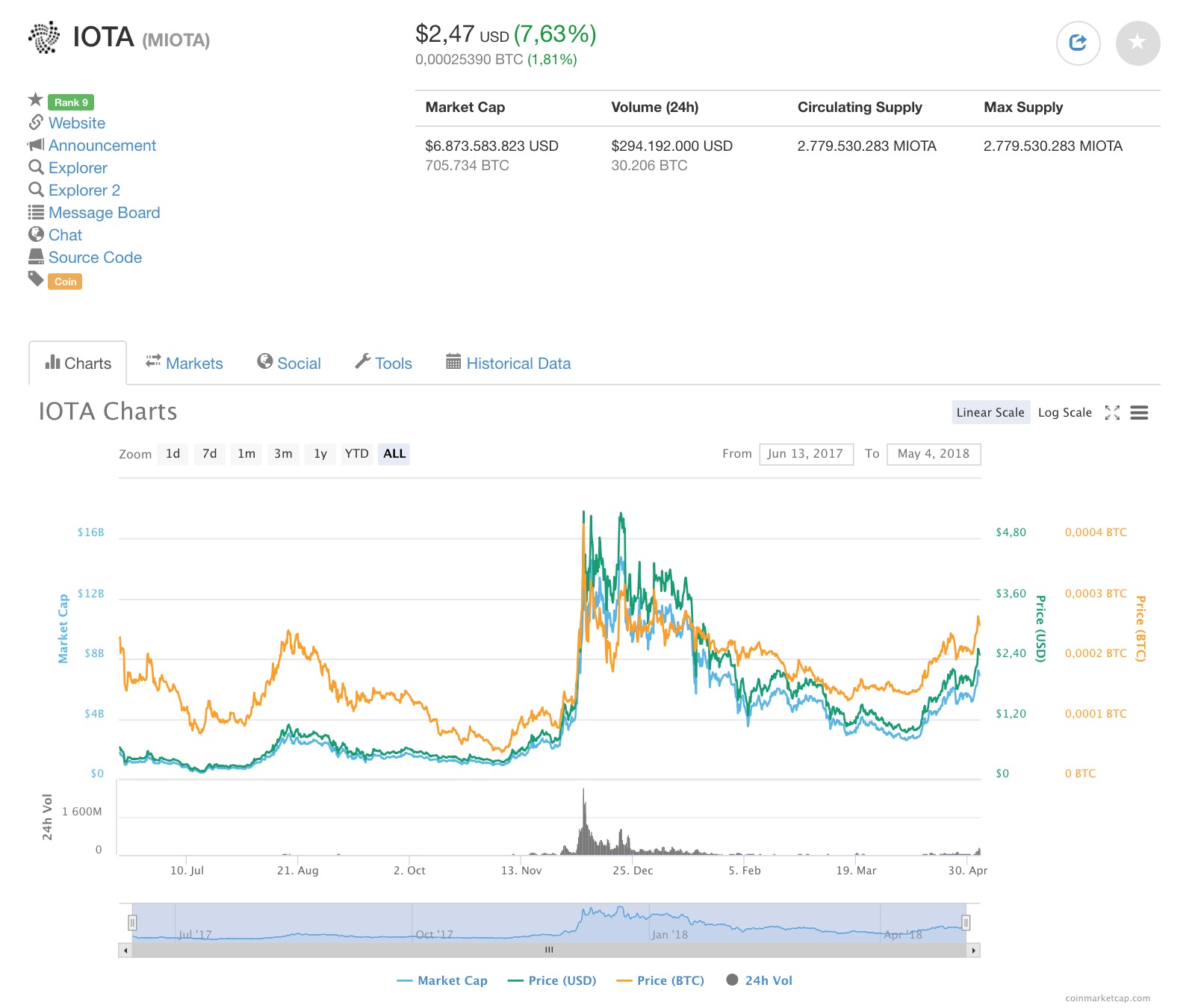Click the bar chart icon in Charts tab
Viewport: 1198px width, 1008px height.
pos(52,362)
